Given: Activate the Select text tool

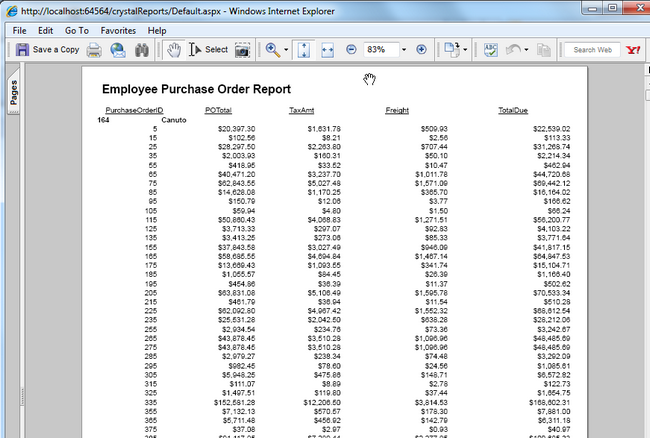Looking at the screenshot, I should coord(209,50).
